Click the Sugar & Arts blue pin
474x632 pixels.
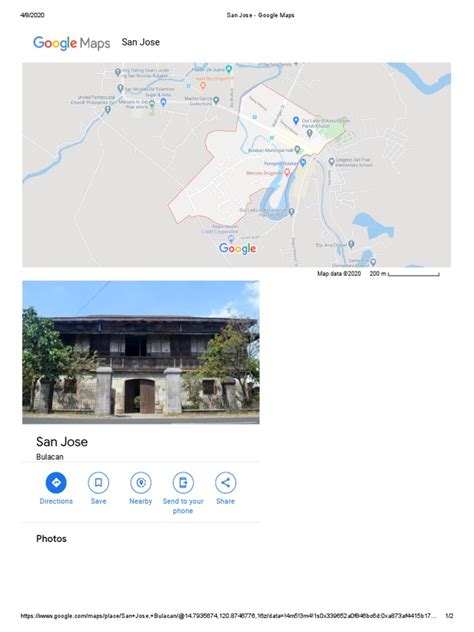163,102
